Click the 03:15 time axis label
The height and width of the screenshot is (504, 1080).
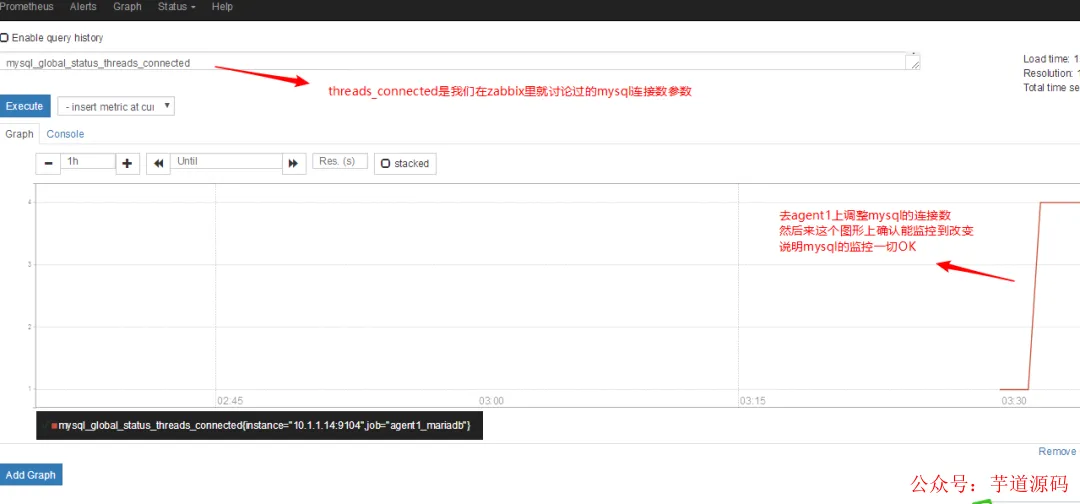pos(752,400)
